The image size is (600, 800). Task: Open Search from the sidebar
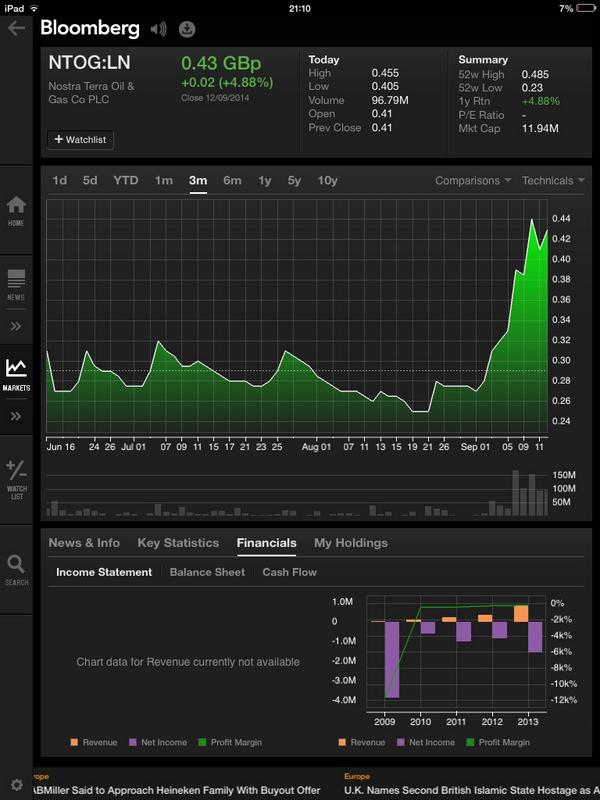click(16, 570)
